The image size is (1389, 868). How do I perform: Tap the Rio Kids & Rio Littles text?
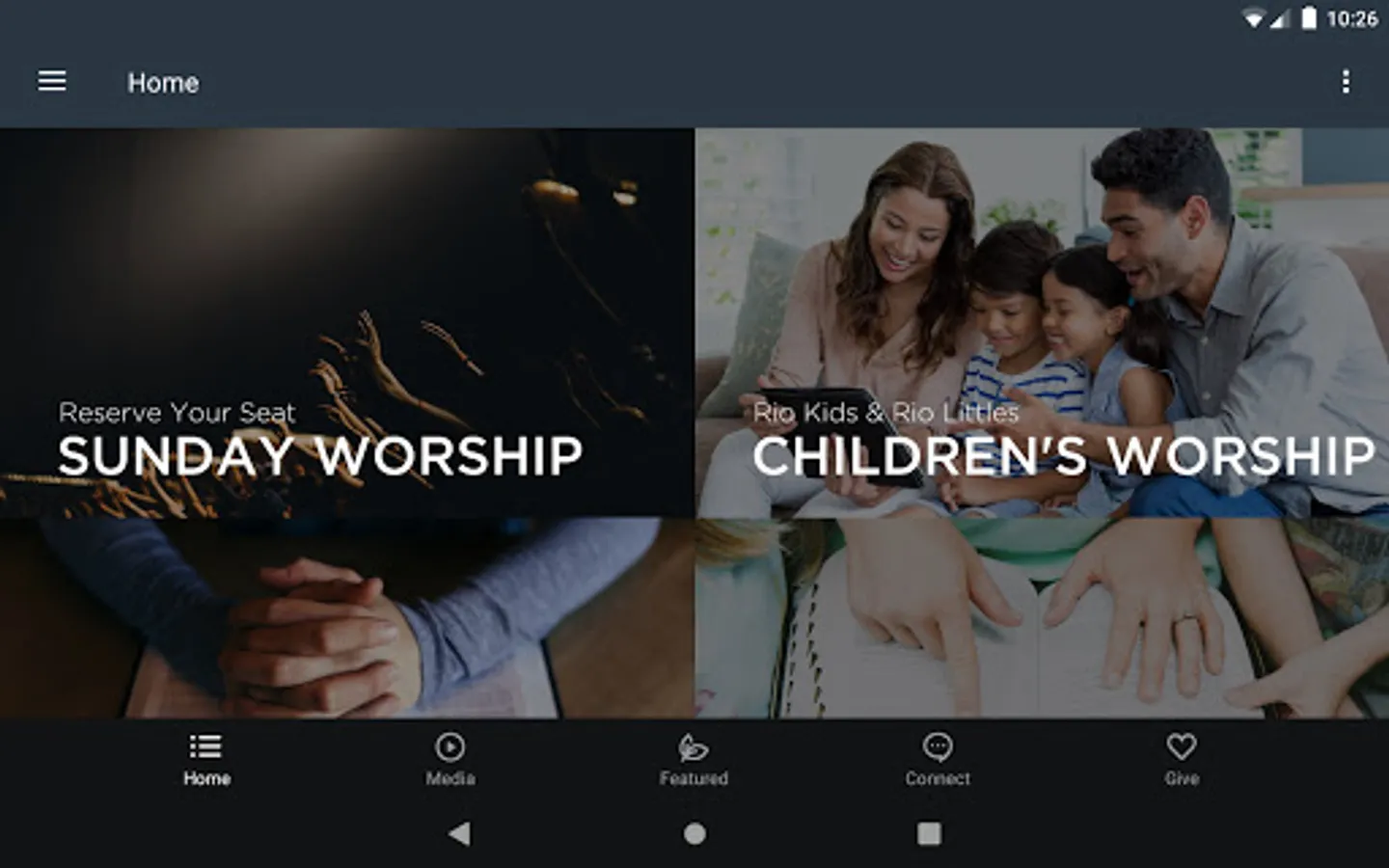[x=885, y=413]
